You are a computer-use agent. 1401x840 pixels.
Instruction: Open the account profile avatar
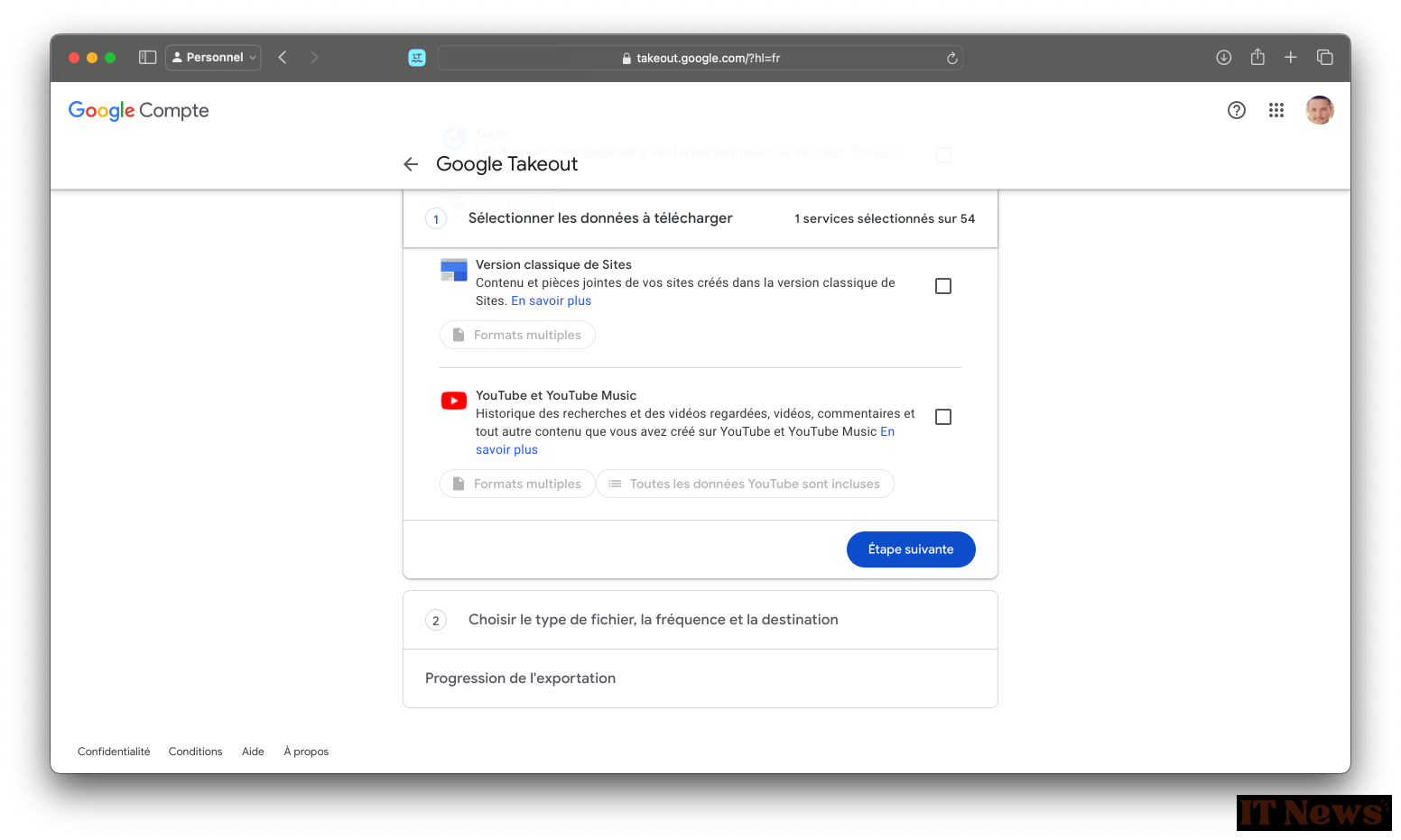pyautogui.click(x=1320, y=110)
